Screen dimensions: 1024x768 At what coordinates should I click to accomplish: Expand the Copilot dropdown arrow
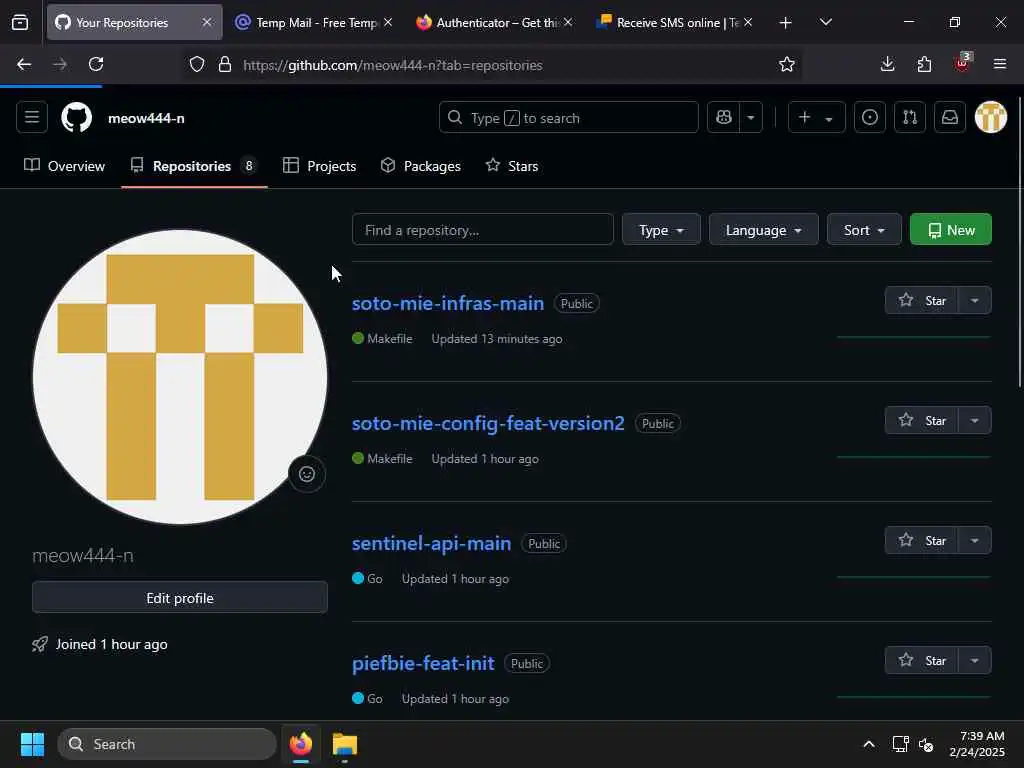(751, 118)
